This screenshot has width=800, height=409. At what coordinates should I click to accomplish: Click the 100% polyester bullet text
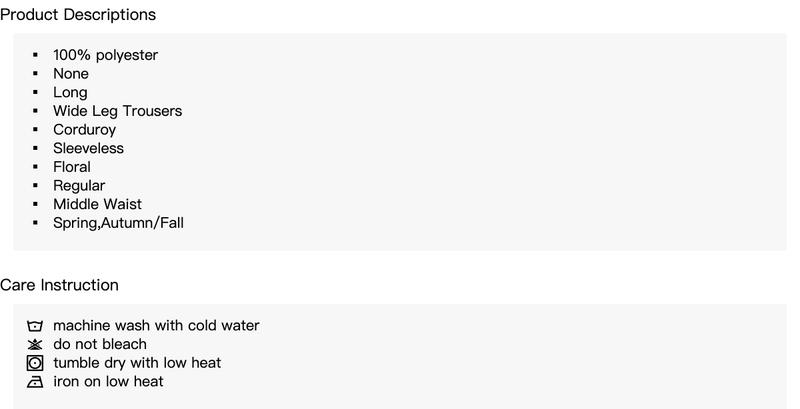(x=106, y=55)
